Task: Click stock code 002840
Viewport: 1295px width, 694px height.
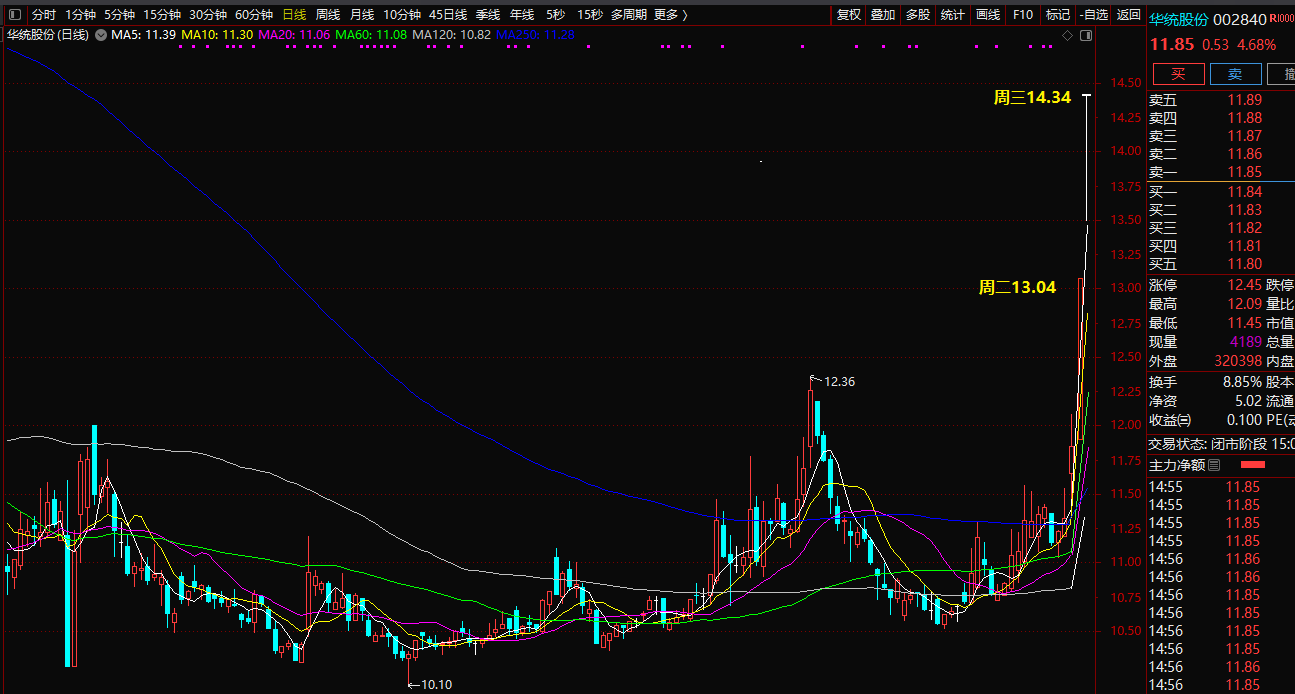Action: coord(1242,19)
